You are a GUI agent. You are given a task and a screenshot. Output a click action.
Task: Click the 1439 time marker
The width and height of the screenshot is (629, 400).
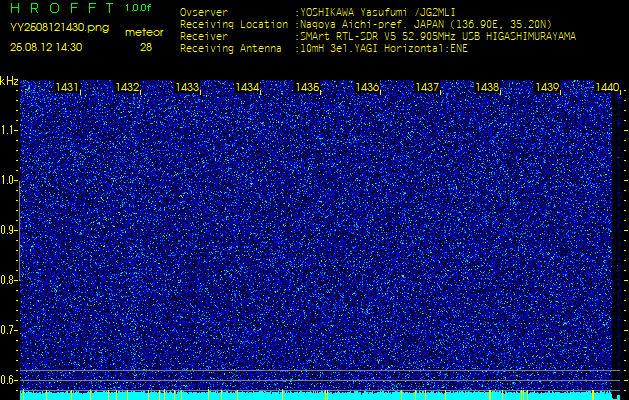[x=547, y=87]
